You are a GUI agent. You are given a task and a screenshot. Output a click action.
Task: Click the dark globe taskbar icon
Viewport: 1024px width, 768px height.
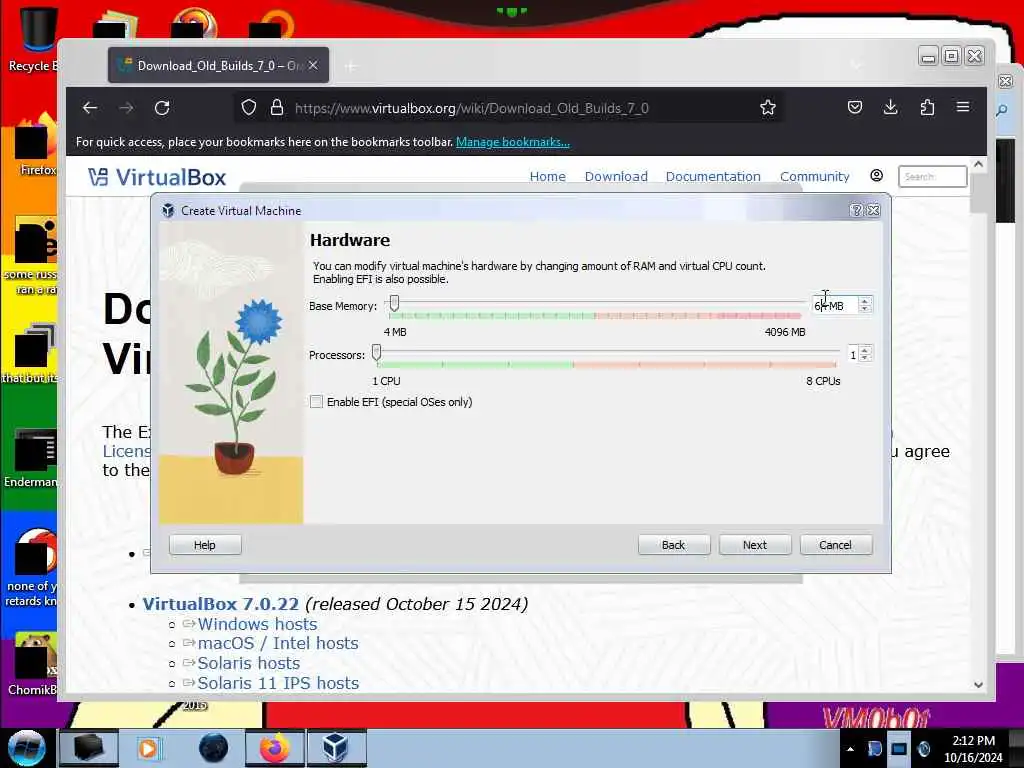[x=213, y=748]
